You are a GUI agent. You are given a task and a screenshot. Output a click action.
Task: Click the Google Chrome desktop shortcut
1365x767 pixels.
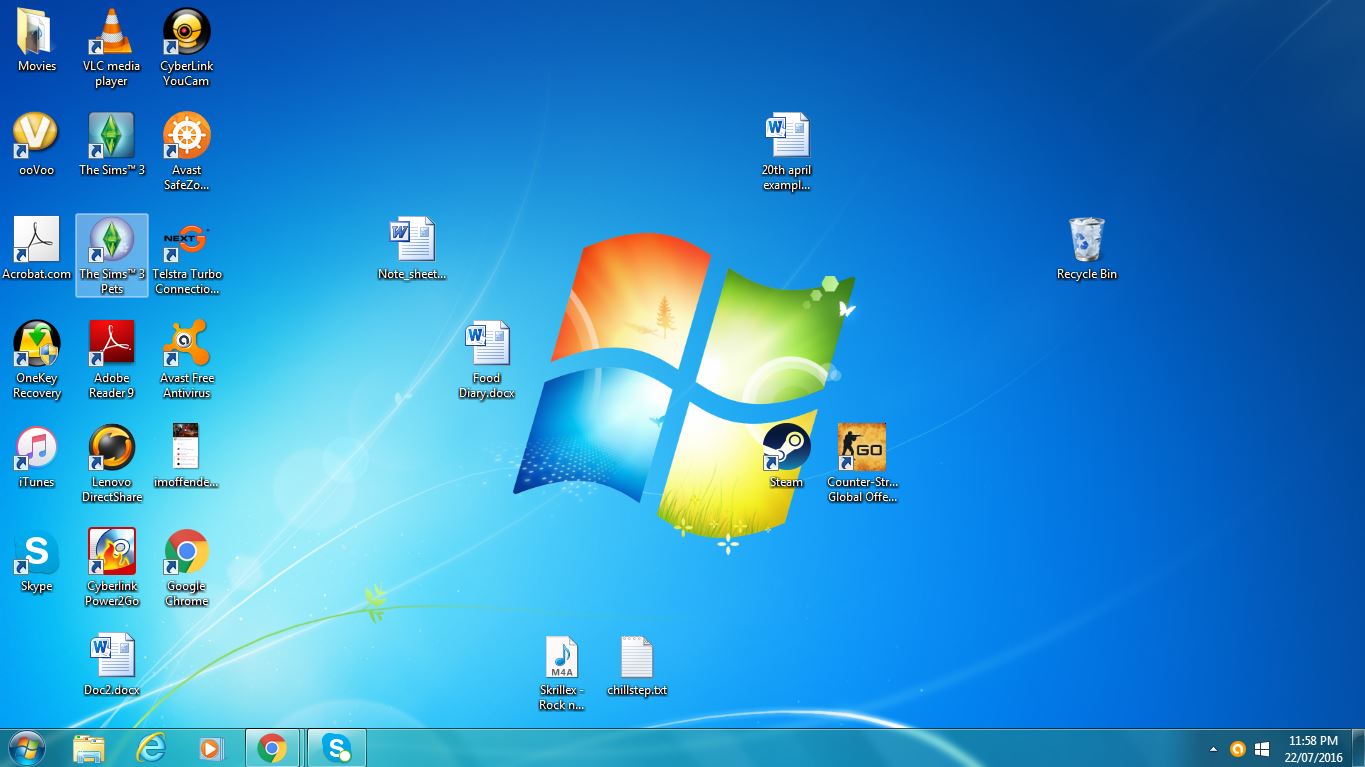click(x=187, y=568)
